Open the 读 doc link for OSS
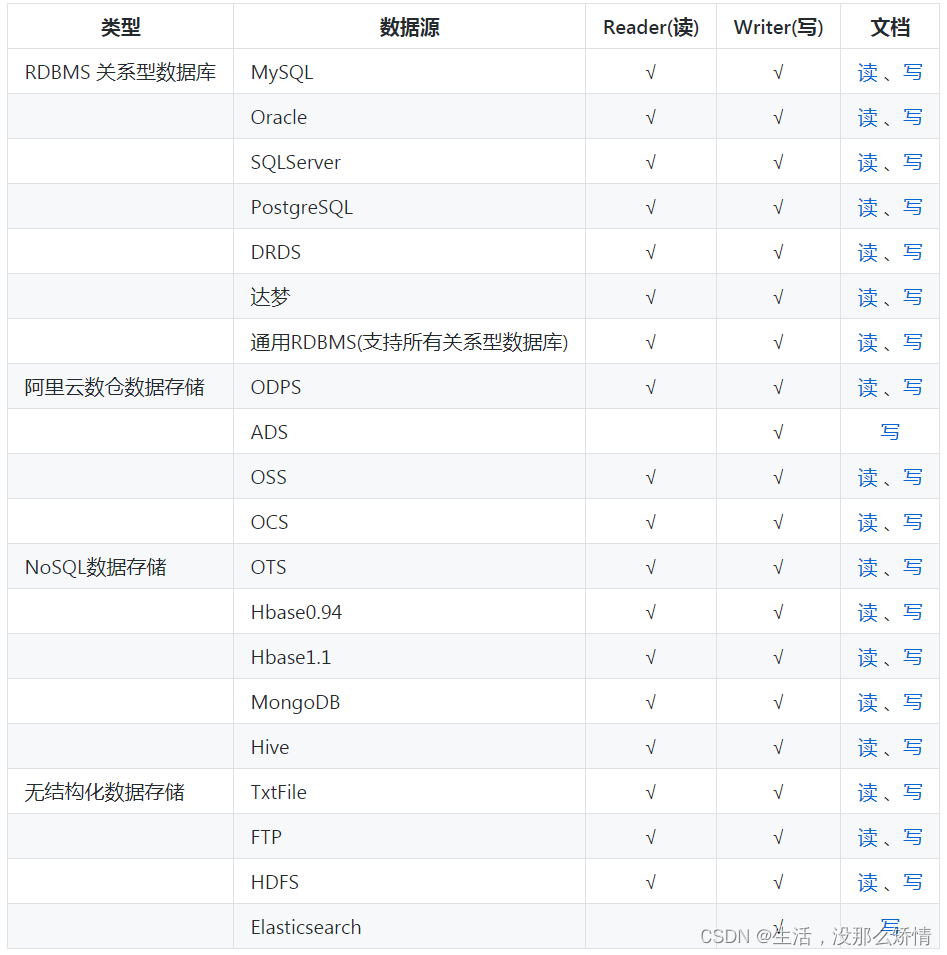947x955 pixels. click(868, 478)
